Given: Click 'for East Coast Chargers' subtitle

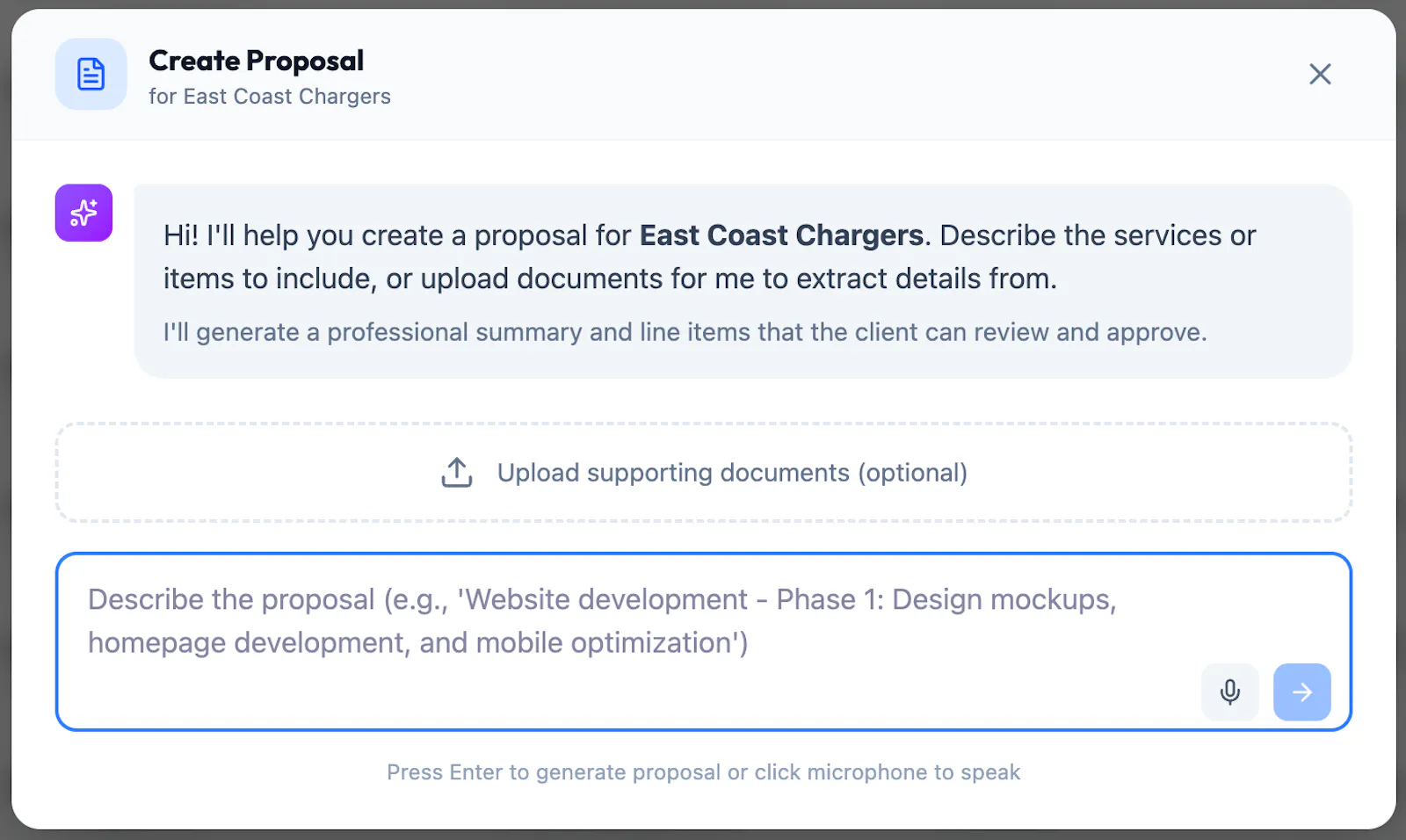Looking at the screenshot, I should pyautogui.click(x=270, y=97).
